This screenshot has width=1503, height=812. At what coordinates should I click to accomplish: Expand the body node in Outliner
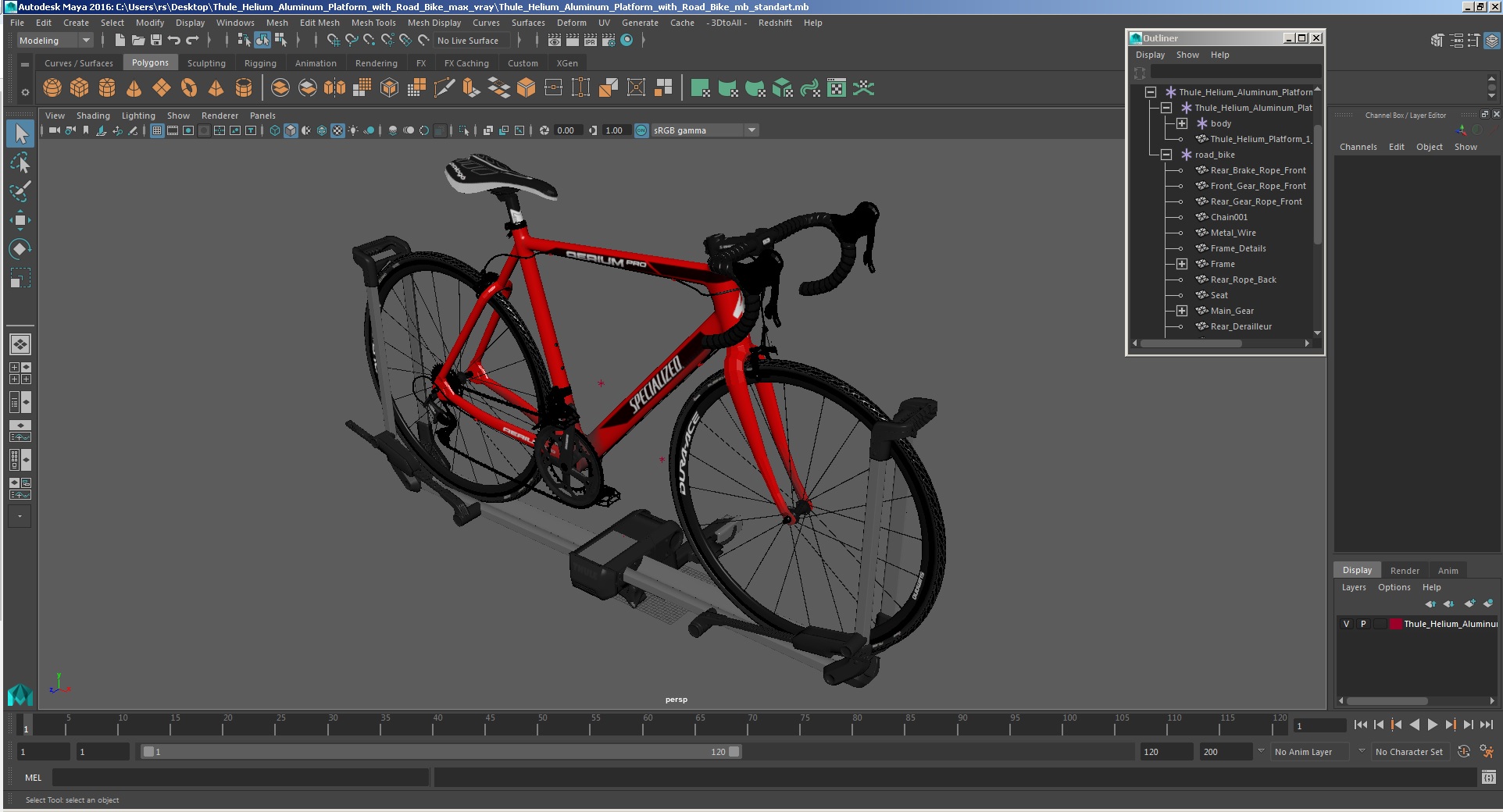click(x=1182, y=123)
